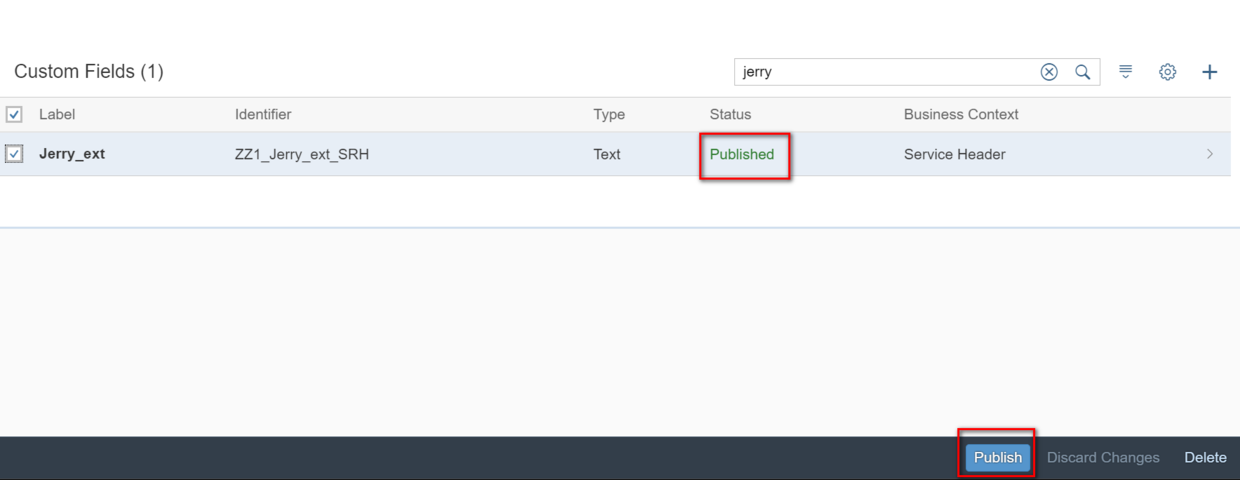The image size is (1240, 480).
Task: Toggle the select-all checkbox in header
Action: pyautogui.click(x=14, y=115)
